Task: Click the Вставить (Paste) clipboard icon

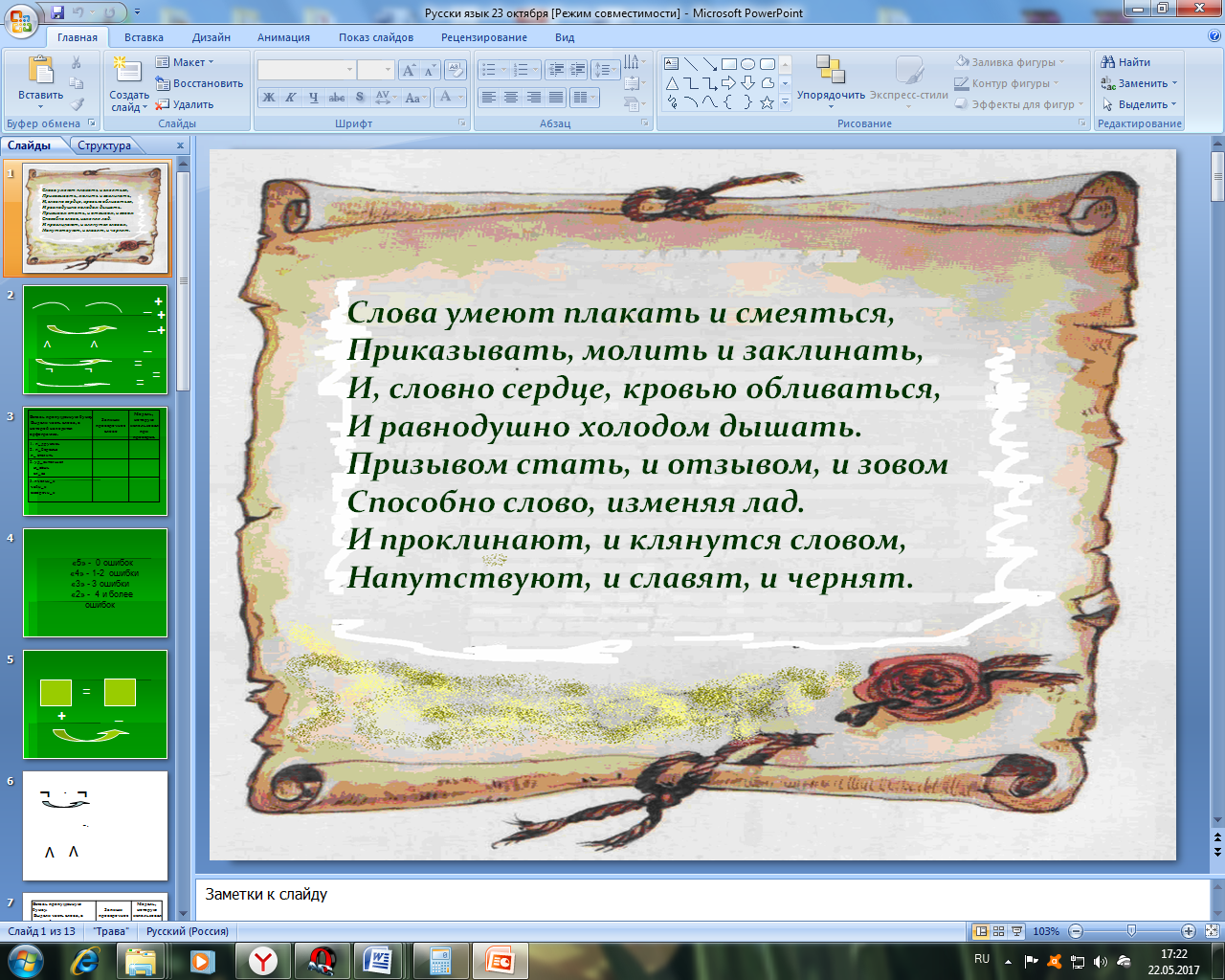Action: point(40,72)
